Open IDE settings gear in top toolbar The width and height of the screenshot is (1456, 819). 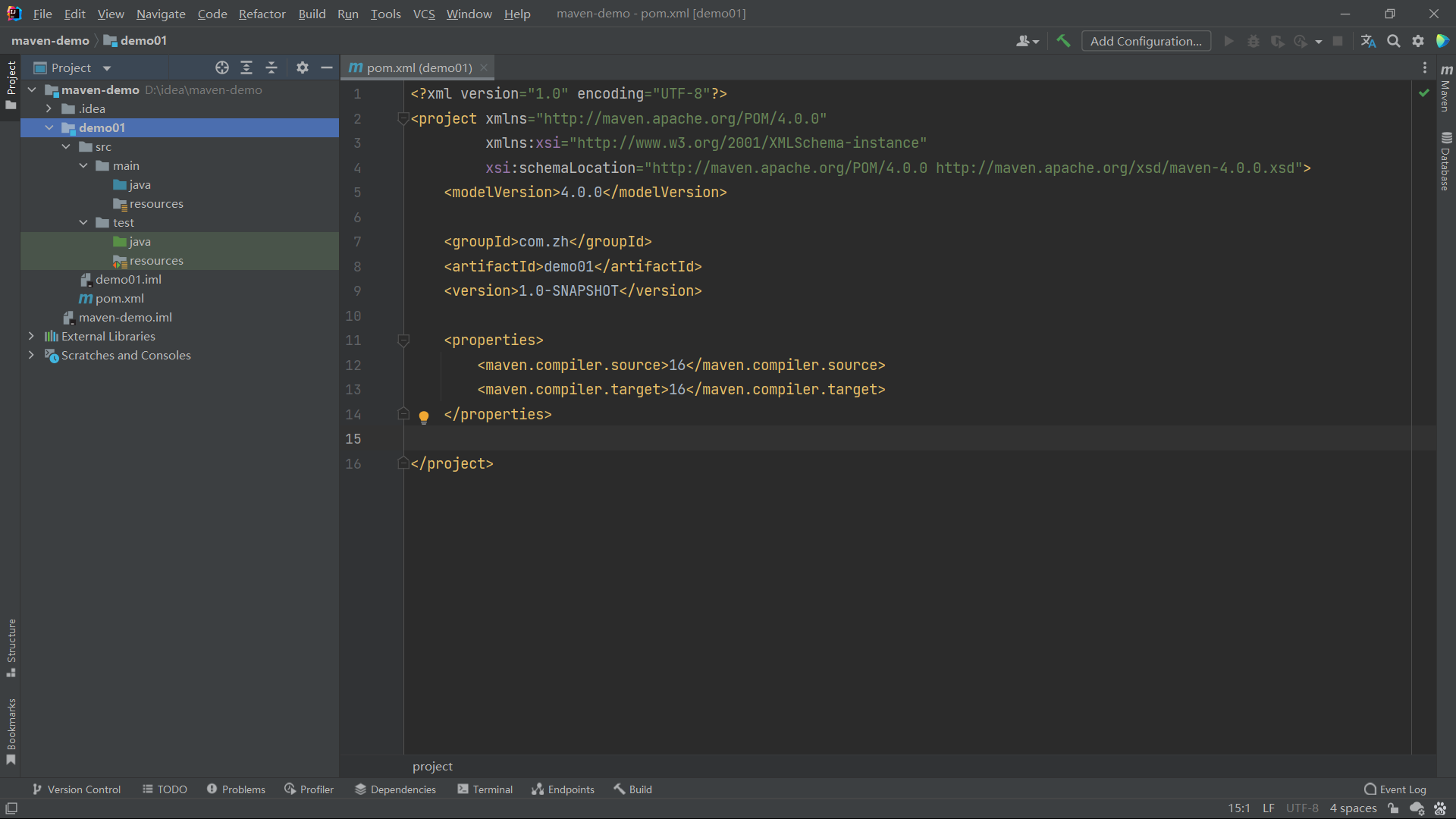(x=1418, y=41)
